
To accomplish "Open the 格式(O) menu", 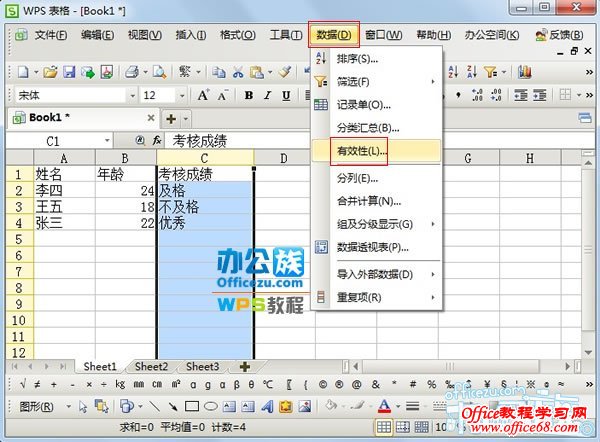I will point(238,35).
